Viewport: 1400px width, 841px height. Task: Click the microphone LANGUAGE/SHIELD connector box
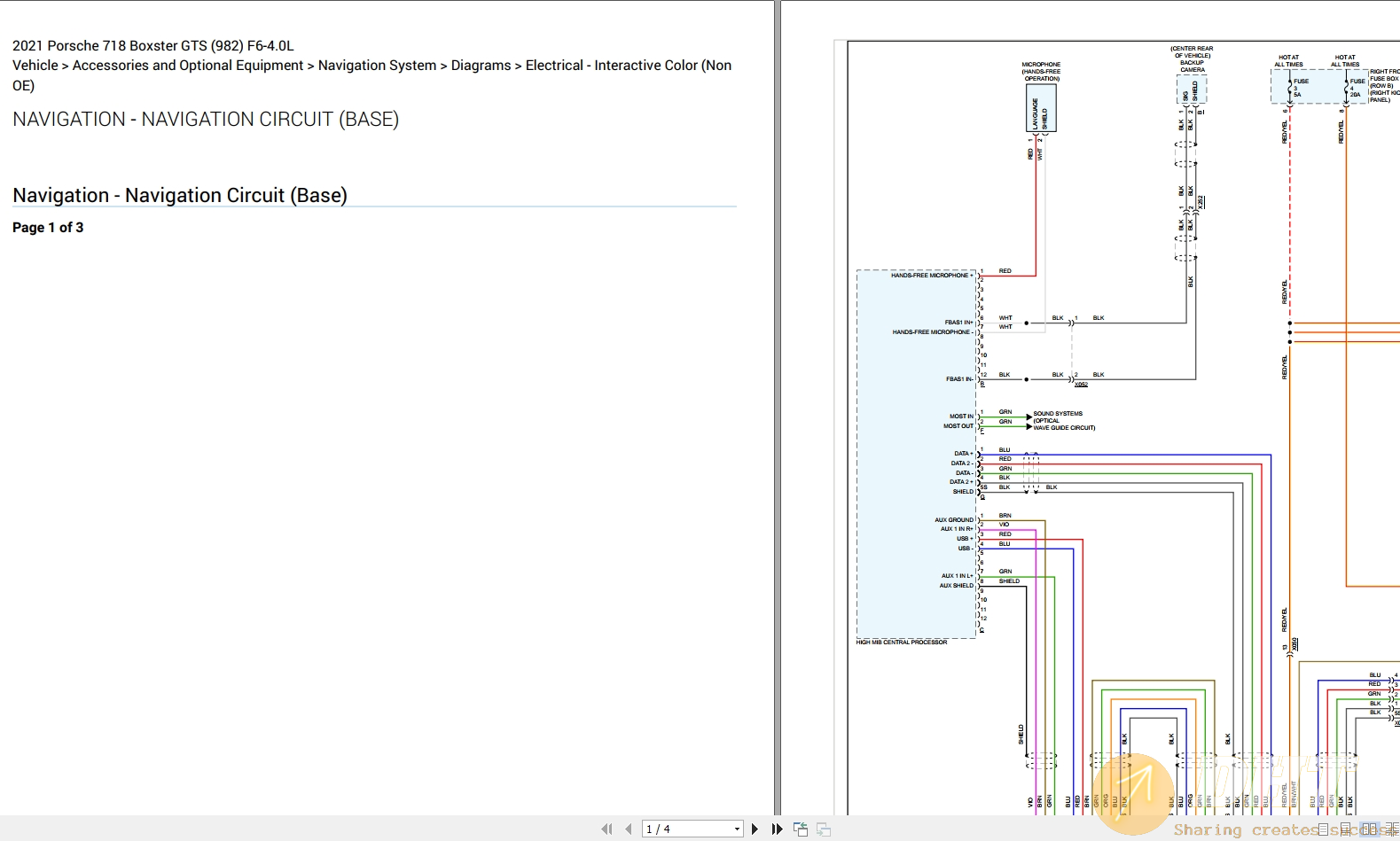click(1041, 109)
